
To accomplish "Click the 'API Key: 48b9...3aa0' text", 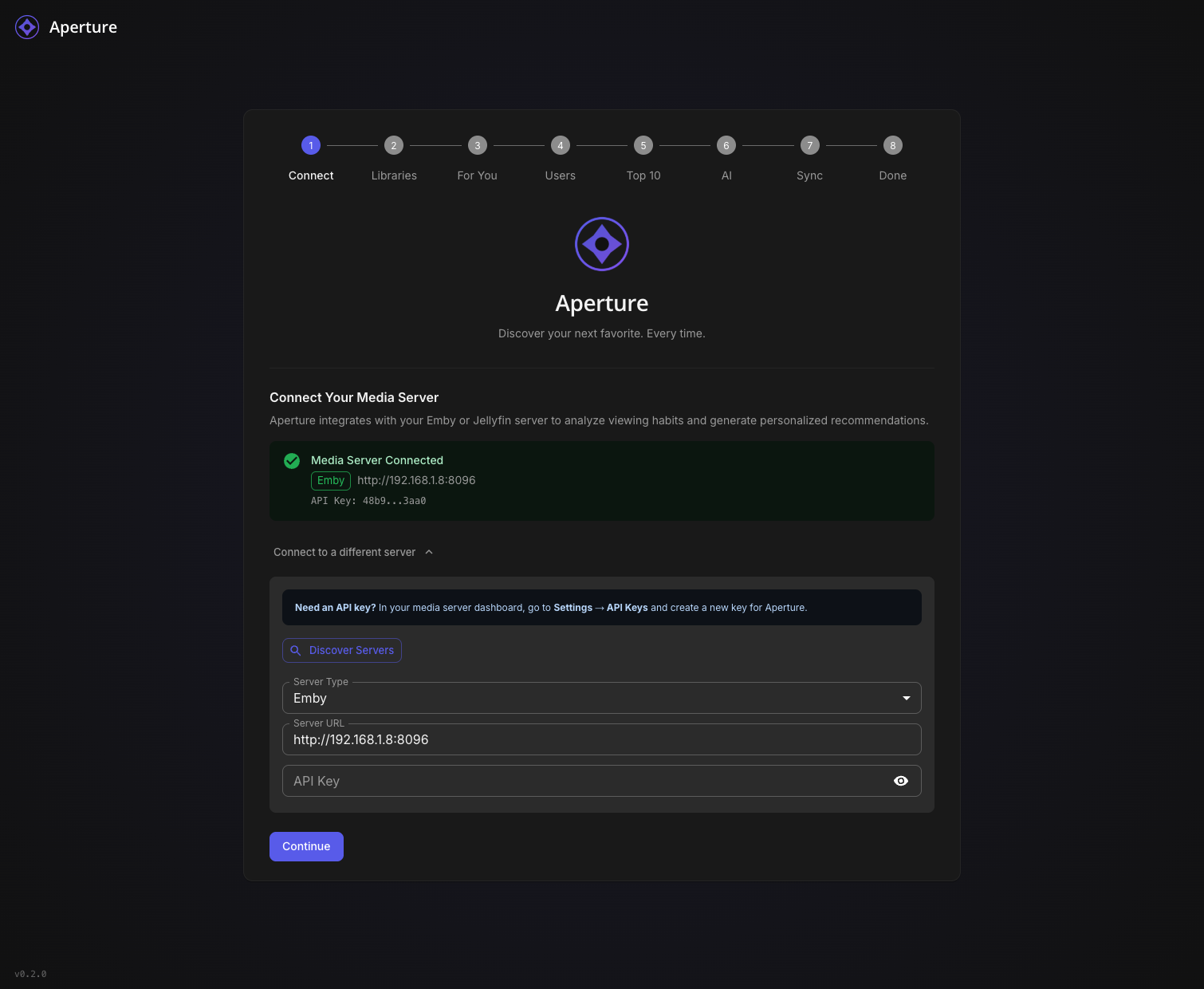I will click(x=368, y=501).
